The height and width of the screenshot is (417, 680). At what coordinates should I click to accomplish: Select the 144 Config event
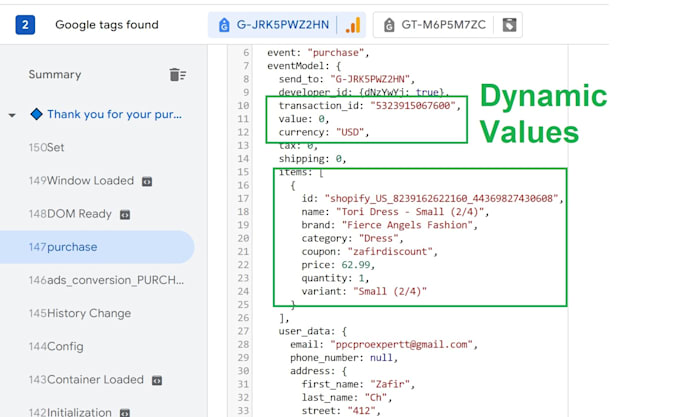point(56,347)
